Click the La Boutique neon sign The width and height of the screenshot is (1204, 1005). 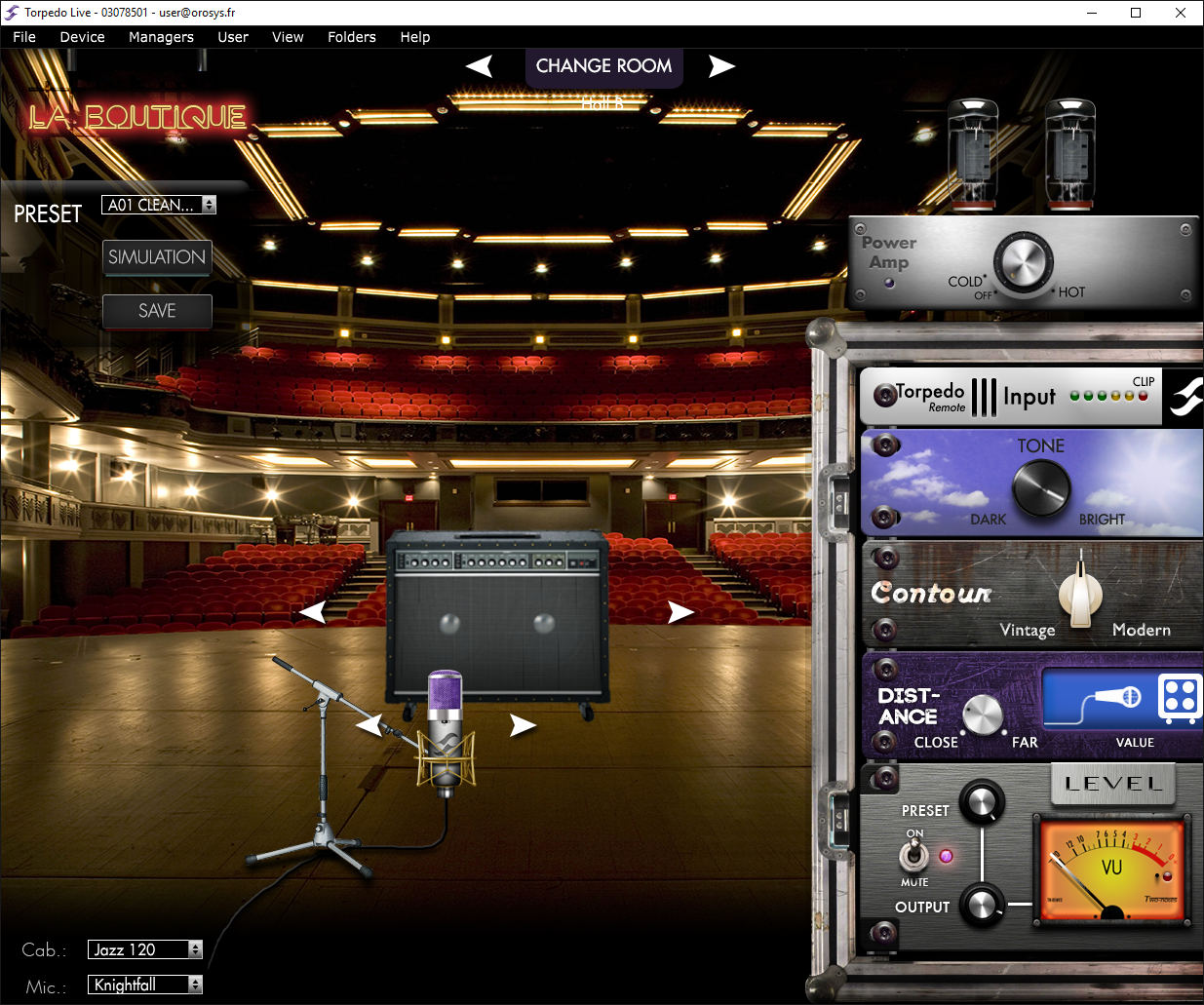point(136,117)
